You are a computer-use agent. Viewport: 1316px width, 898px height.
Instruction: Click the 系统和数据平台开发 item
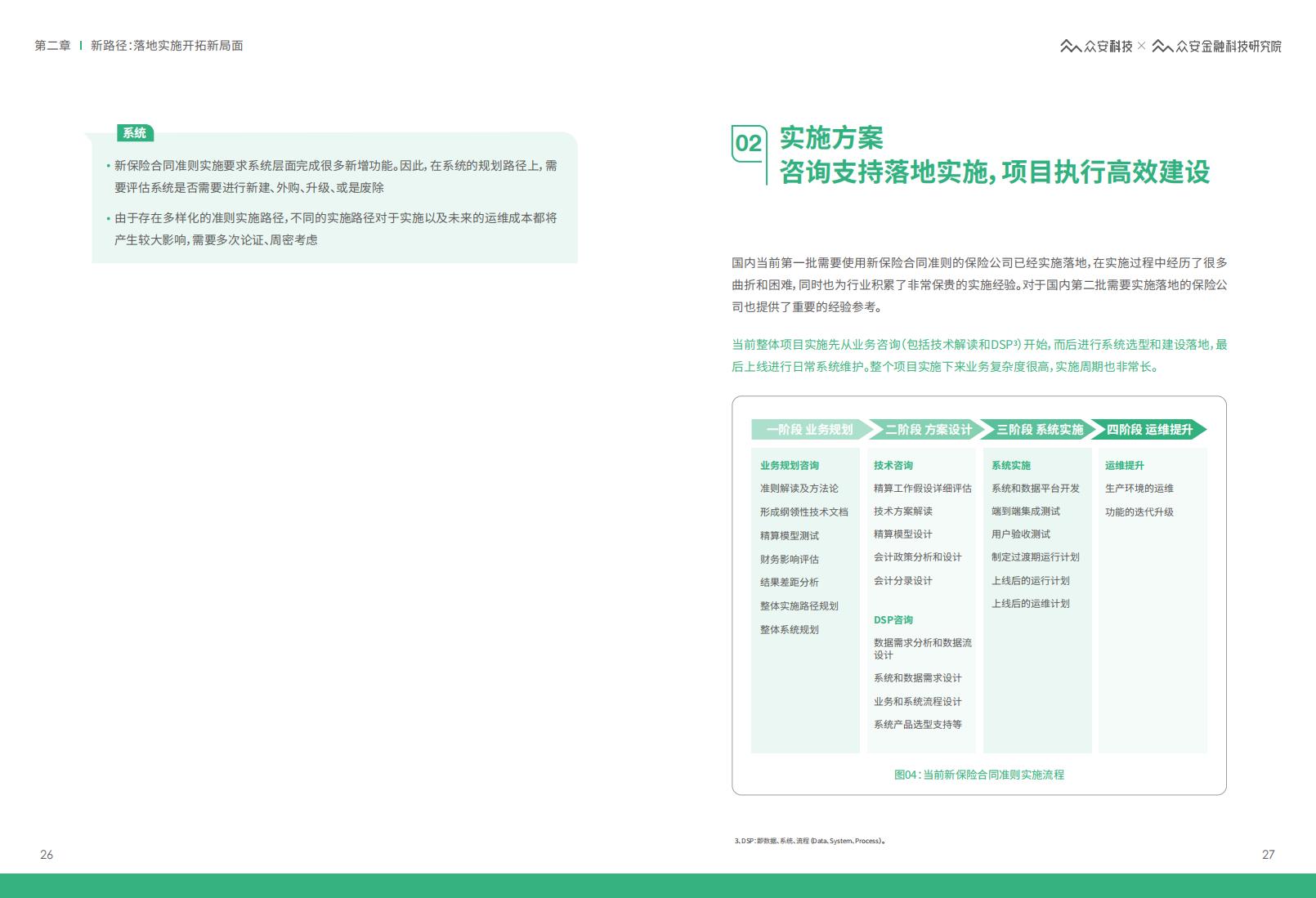coord(1036,489)
